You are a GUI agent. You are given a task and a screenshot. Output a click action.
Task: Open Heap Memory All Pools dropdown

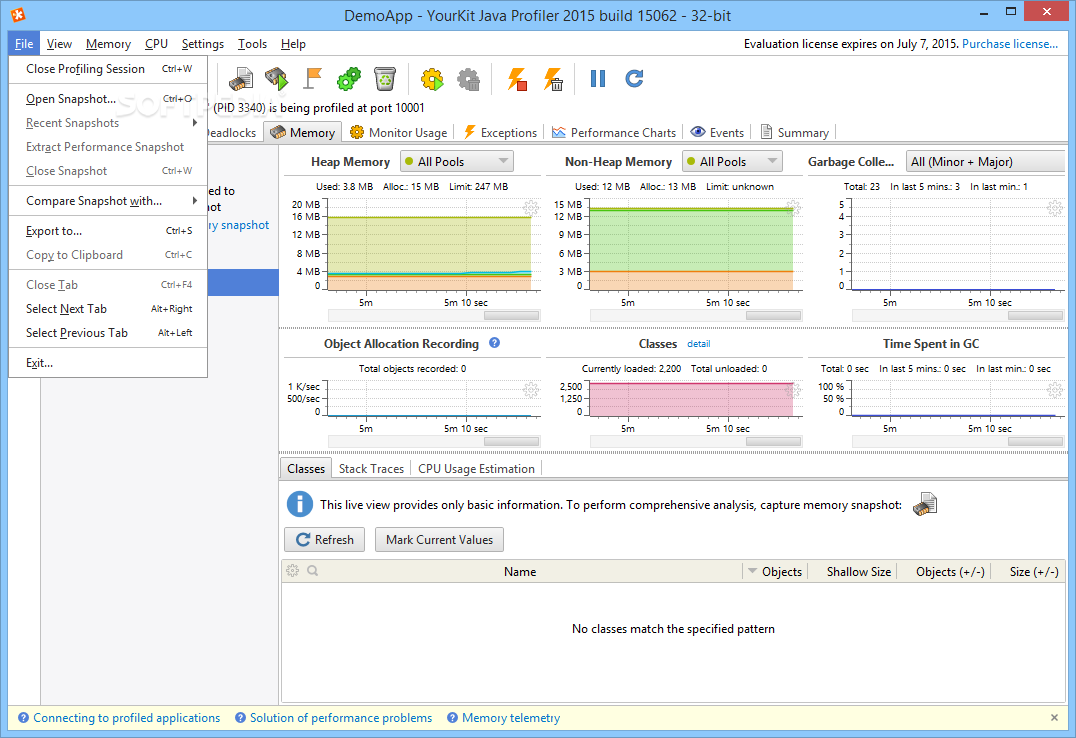[456, 161]
